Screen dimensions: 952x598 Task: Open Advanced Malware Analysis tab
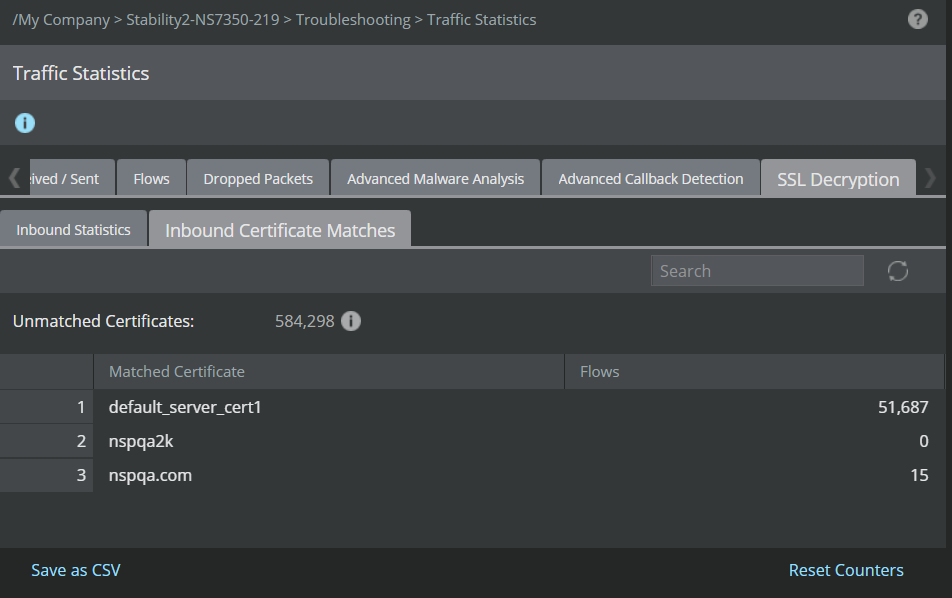tap(435, 178)
